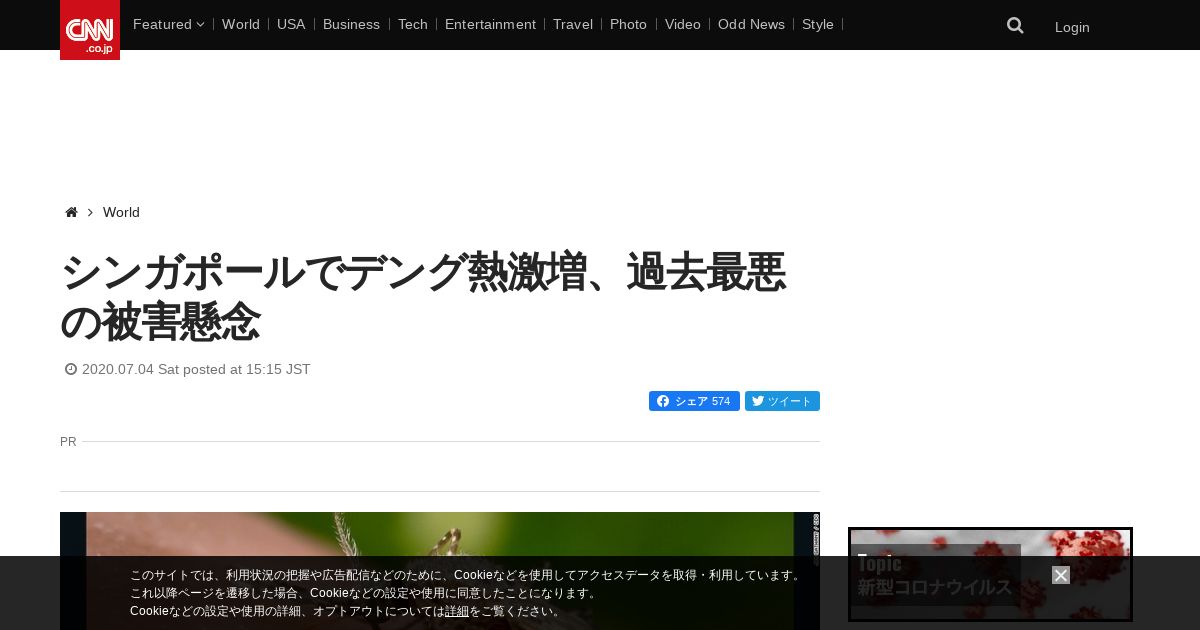Go to Business section
The height and width of the screenshot is (630, 1200).
click(351, 24)
